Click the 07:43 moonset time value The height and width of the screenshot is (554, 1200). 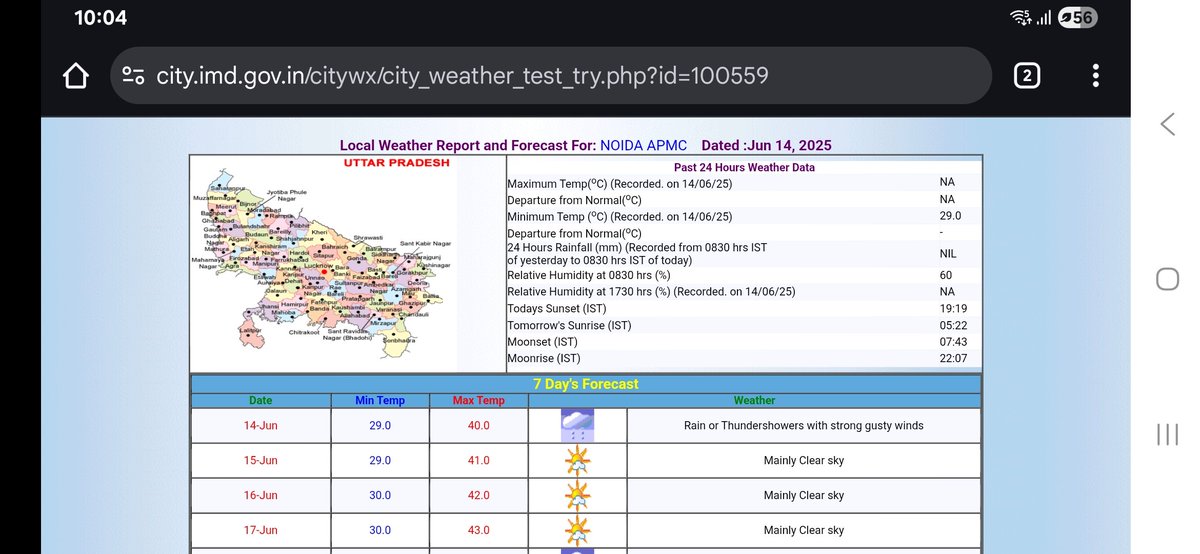(953, 342)
